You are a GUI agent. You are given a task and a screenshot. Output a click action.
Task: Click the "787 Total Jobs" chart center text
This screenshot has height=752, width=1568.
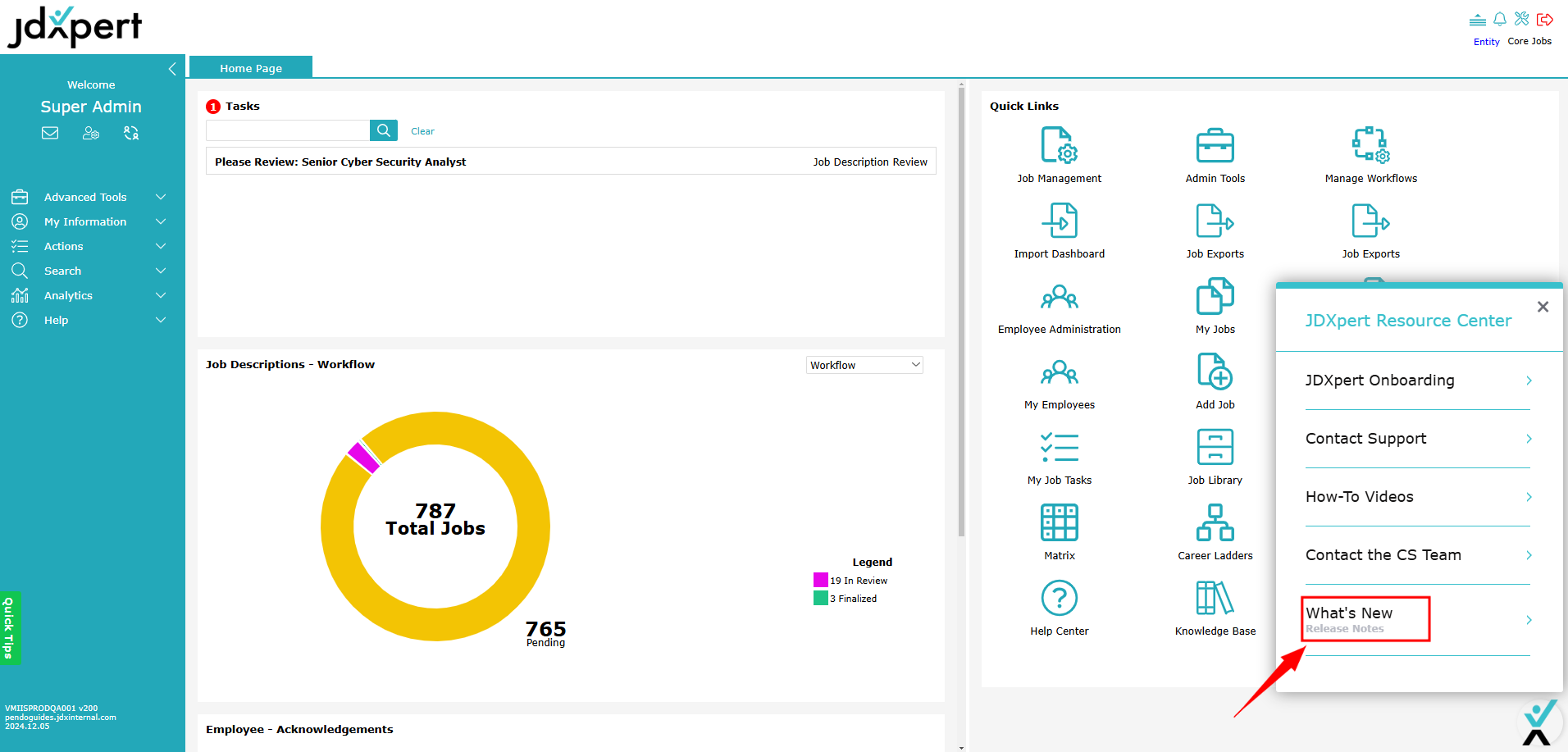pos(435,520)
